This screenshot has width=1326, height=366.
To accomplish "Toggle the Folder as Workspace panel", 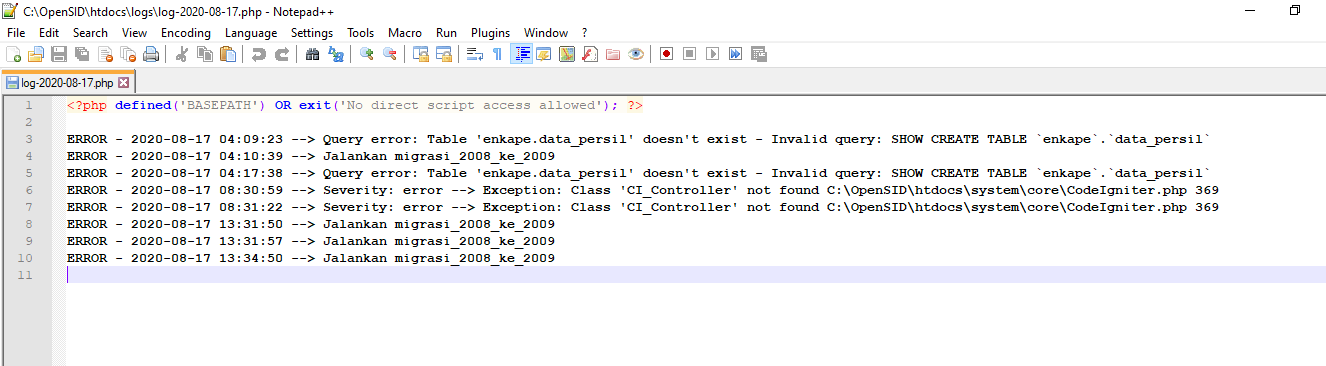I will click(613, 54).
